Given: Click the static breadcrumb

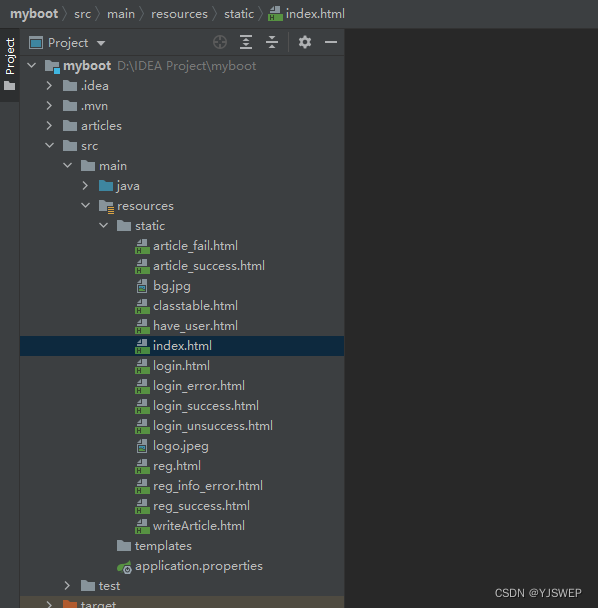Looking at the screenshot, I should click(x=239, y=14).
